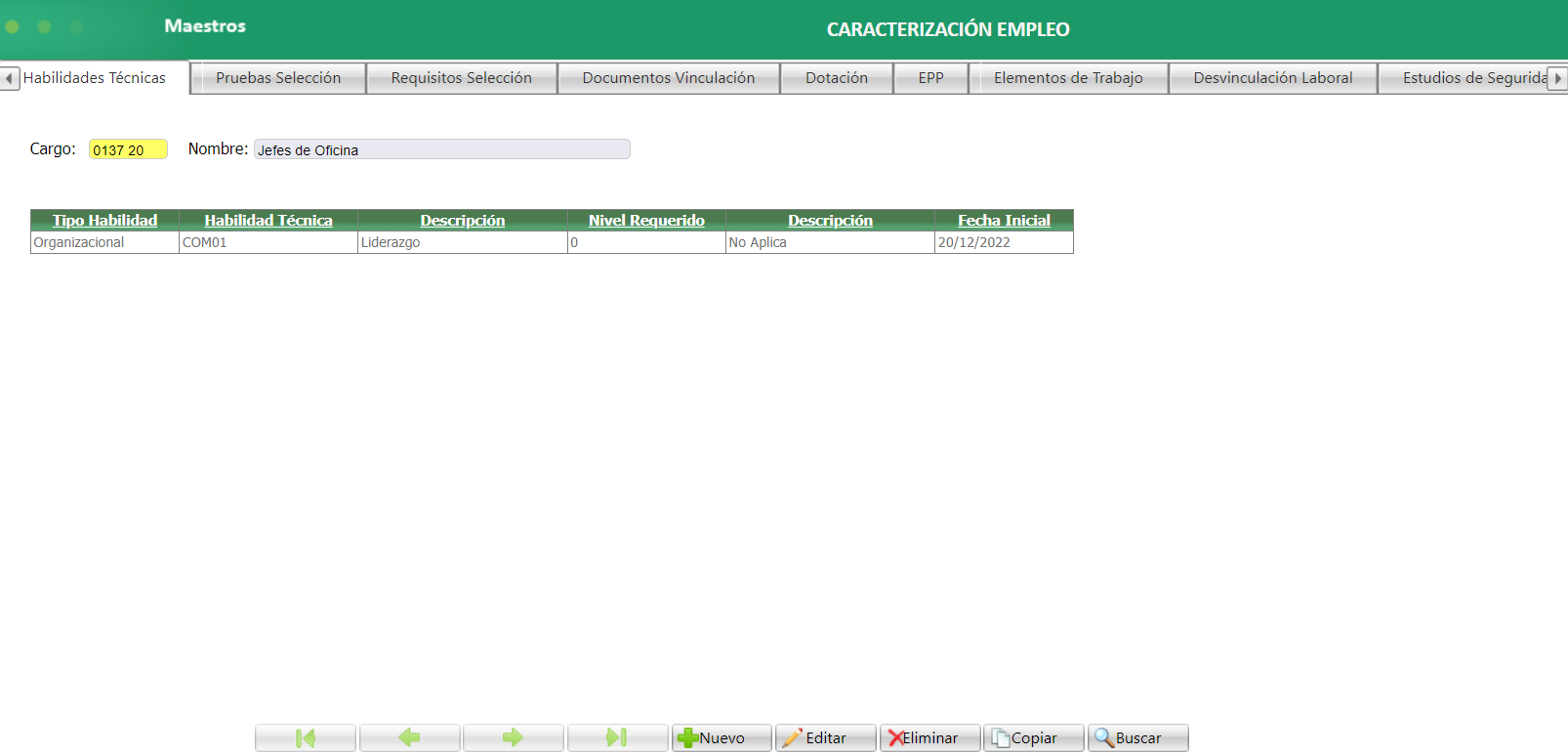Screen dimensions: 1568x754
Task: Click Editar pencil button
Action: [825, 737]
